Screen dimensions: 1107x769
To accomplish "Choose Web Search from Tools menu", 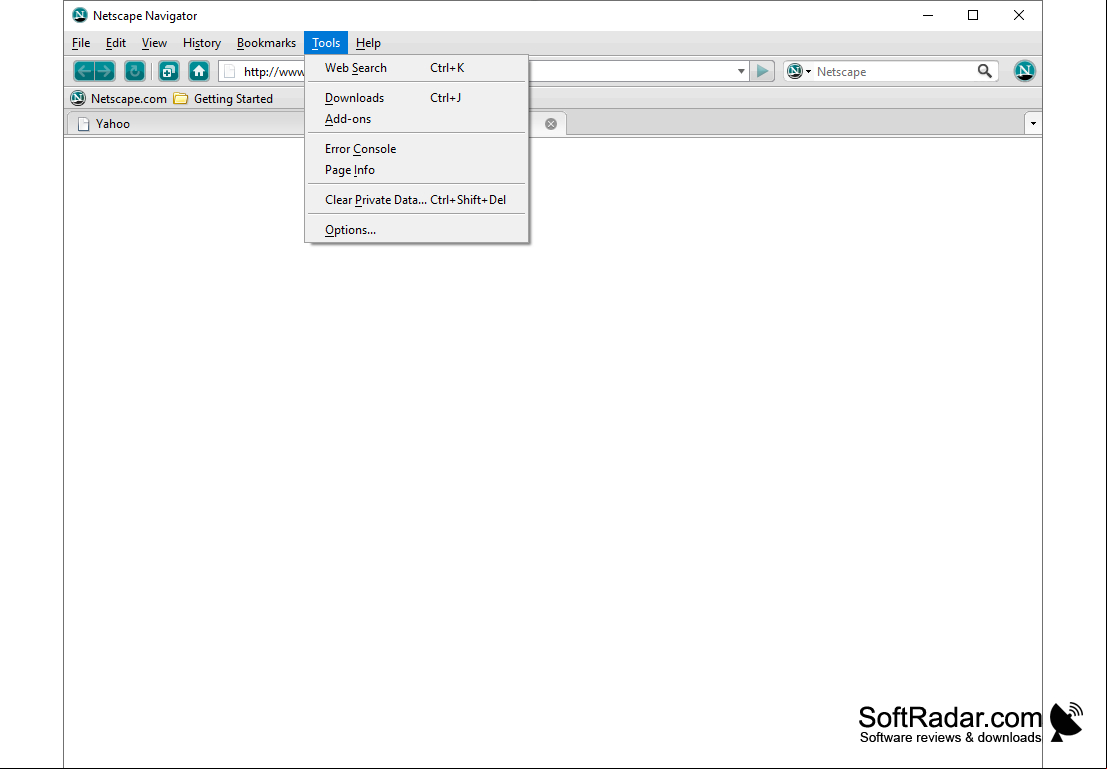I will tap(417, 68).
